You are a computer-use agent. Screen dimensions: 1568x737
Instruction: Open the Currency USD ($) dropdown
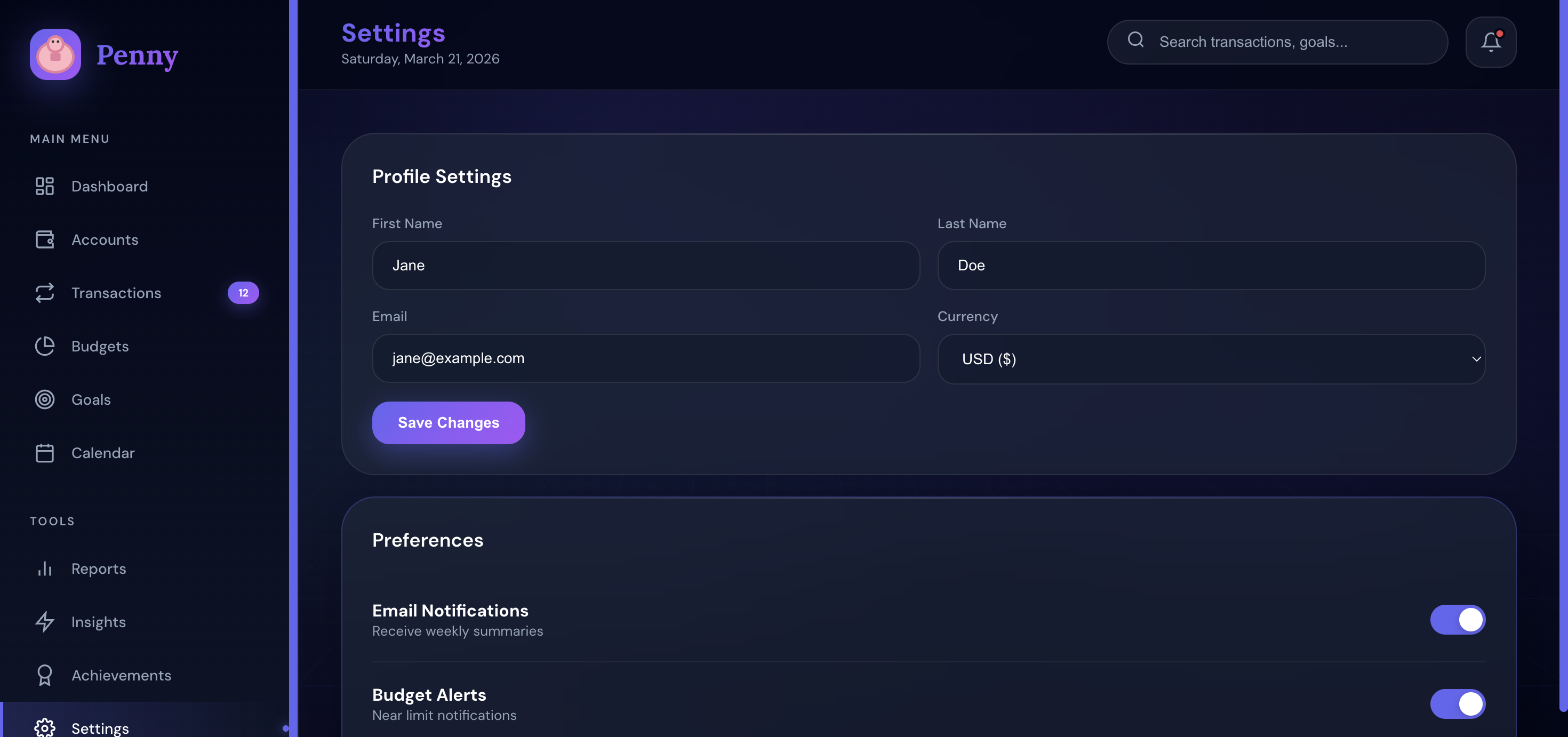click(x=1210, y=359)
